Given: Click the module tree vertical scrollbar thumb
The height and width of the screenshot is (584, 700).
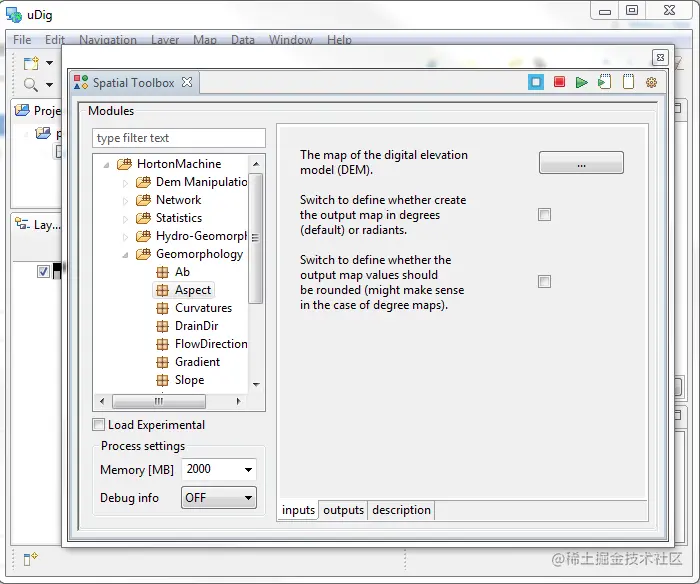Looking at the screenshot, I should tap(255, 238).
